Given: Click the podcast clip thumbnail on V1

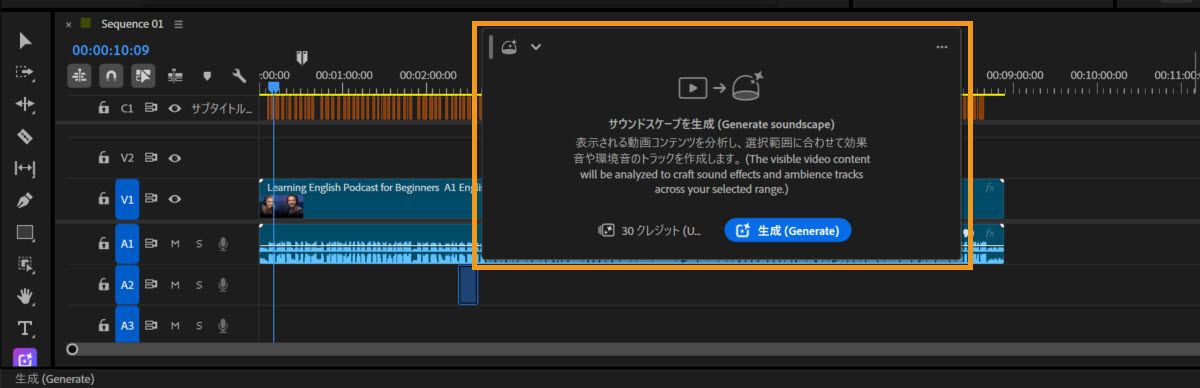Looking at the screenshot, I should (282, 206).
